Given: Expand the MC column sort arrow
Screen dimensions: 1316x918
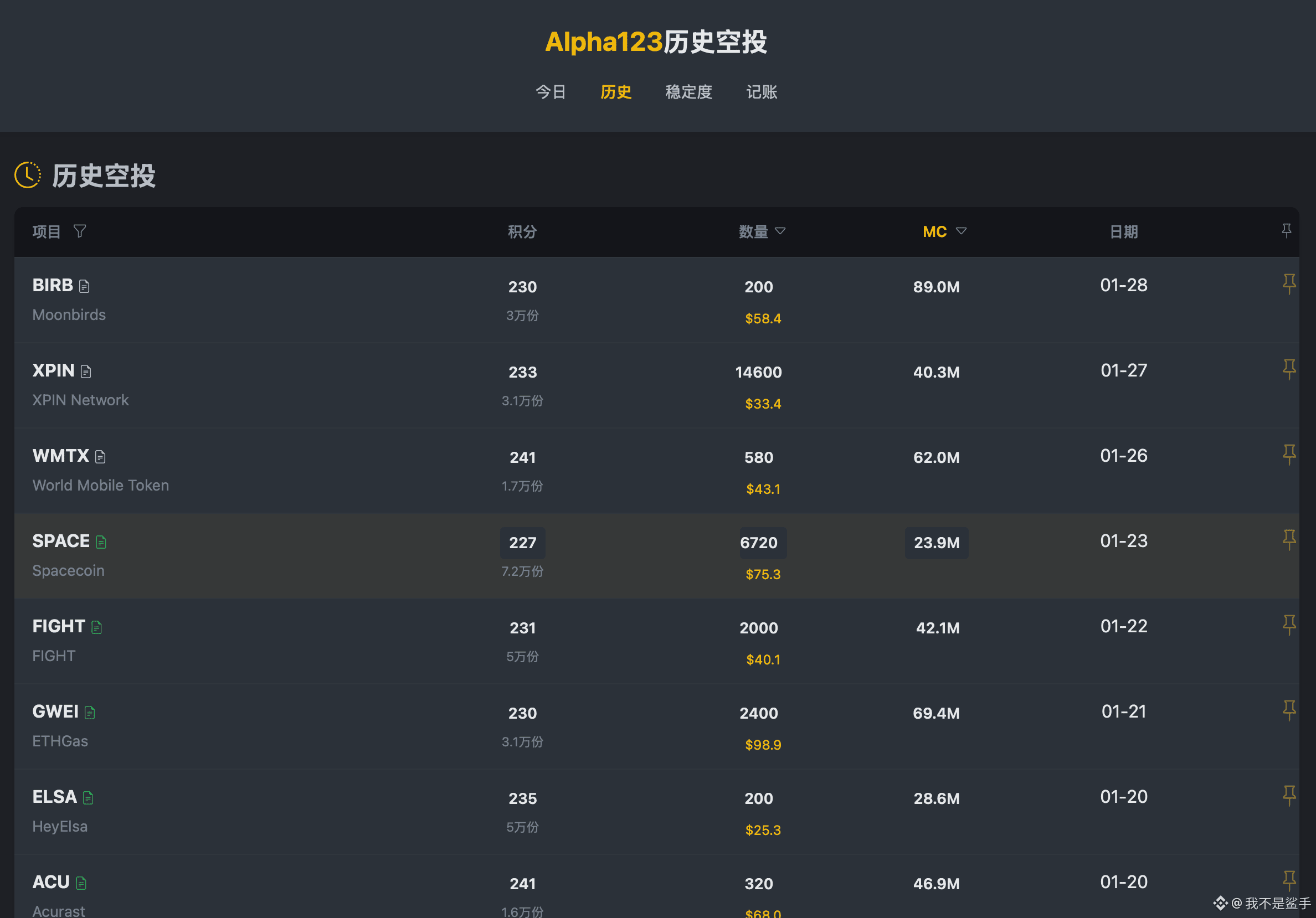Looking at the screenshot, I should tap(961, 231).
